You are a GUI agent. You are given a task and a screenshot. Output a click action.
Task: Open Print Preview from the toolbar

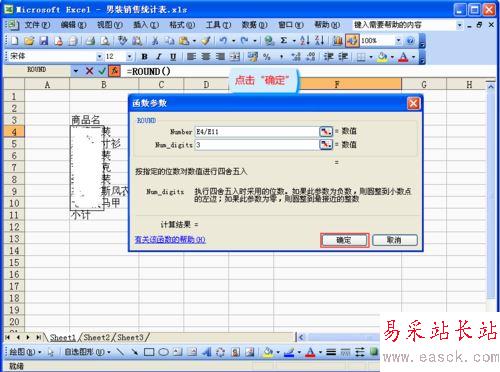[105, 41]
